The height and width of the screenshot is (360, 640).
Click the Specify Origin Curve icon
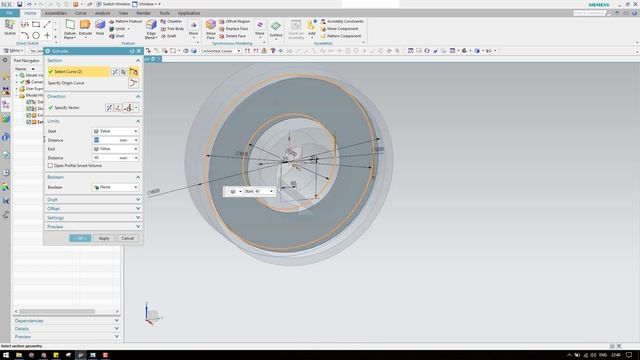[x=133, y=83]
